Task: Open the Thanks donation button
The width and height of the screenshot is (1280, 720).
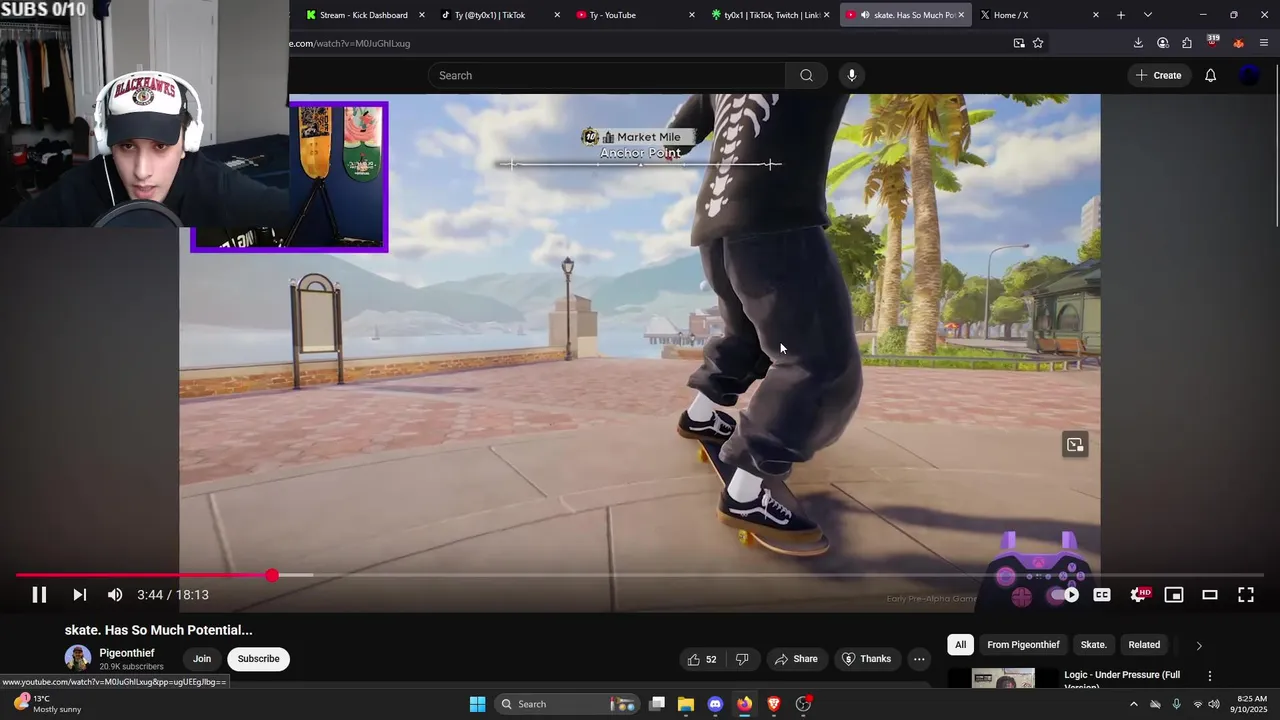Action: pyautogui.click(x=866, y=659)
